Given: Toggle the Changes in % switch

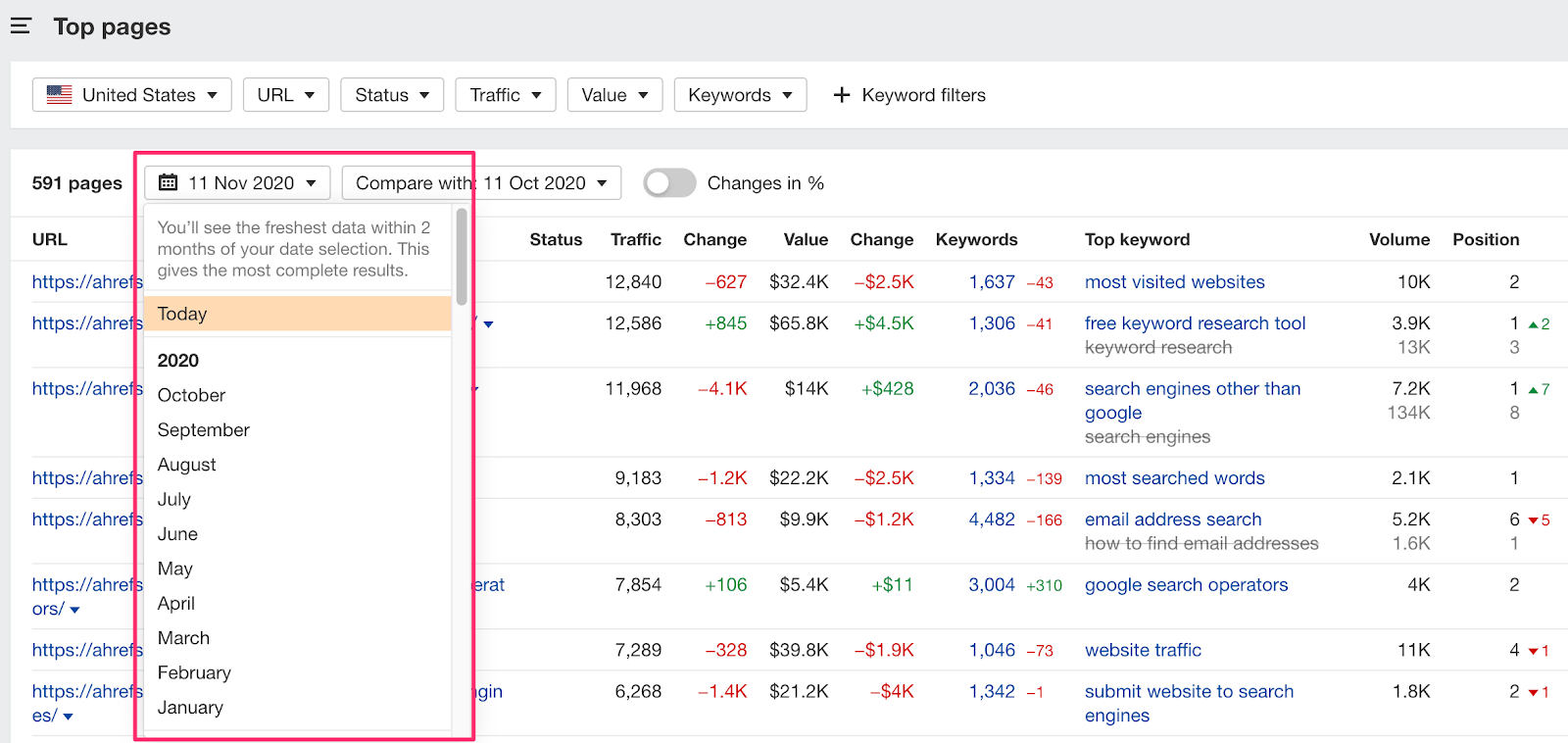Looking at the screenshot, I should click(669, 183).
